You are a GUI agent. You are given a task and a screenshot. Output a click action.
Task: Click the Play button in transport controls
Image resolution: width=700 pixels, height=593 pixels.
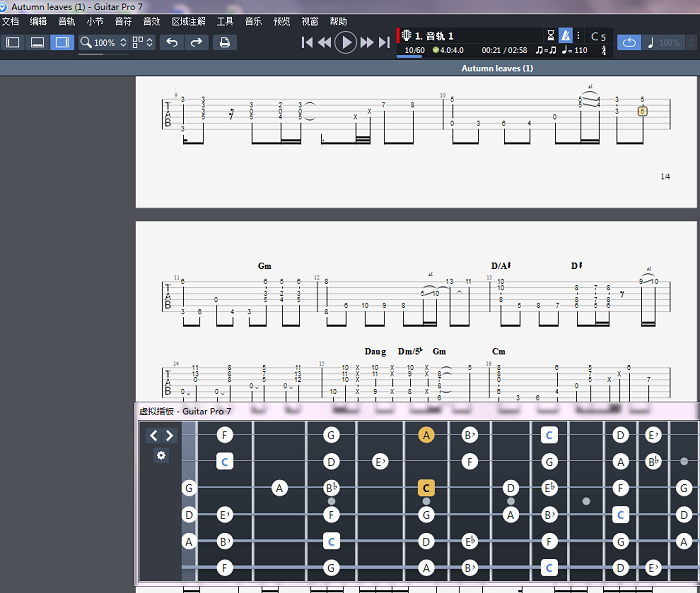pyautogui.click(x=345, y=42)
